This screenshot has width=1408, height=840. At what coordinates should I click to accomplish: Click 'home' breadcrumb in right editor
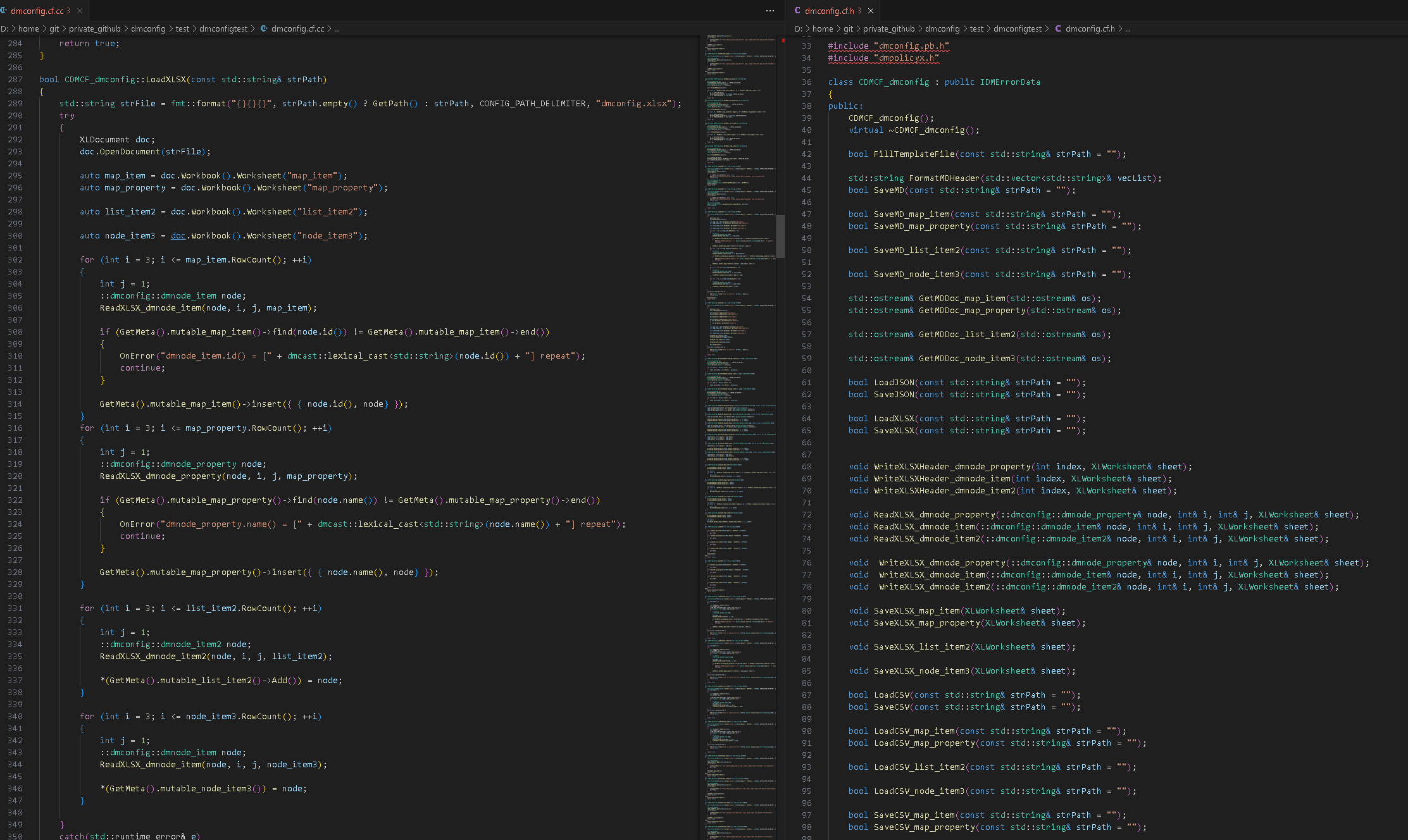(822, 28)
